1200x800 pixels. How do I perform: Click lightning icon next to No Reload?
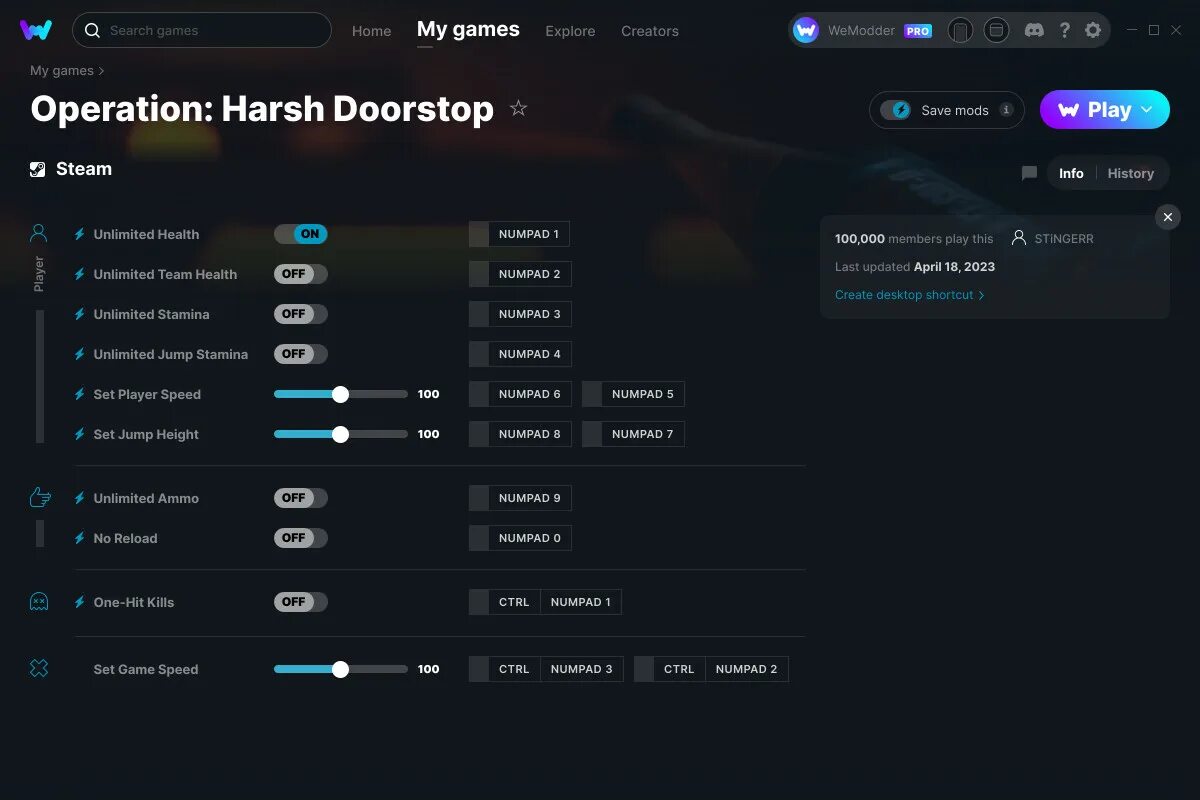pos(80,538)
